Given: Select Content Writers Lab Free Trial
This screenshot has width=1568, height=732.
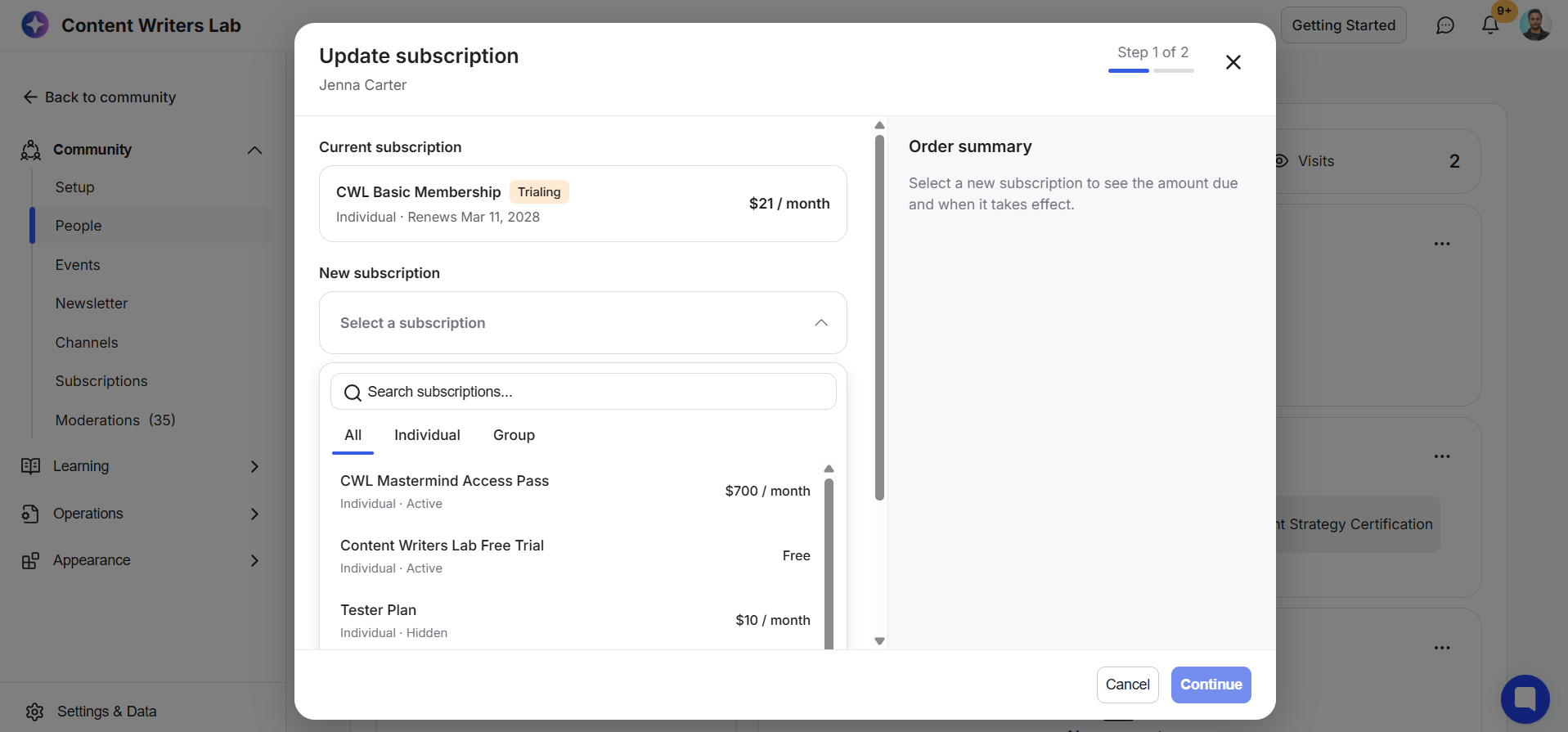Looking at the screenshot, I should coord(575,555).
